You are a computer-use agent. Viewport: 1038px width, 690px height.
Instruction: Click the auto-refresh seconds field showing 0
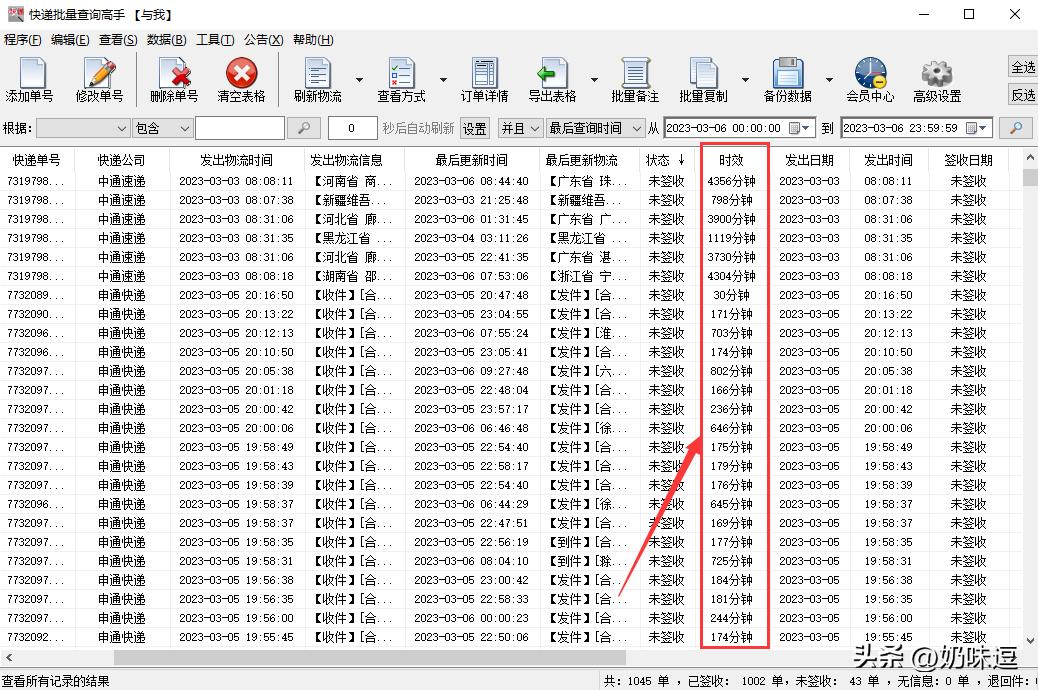(352, 128)
